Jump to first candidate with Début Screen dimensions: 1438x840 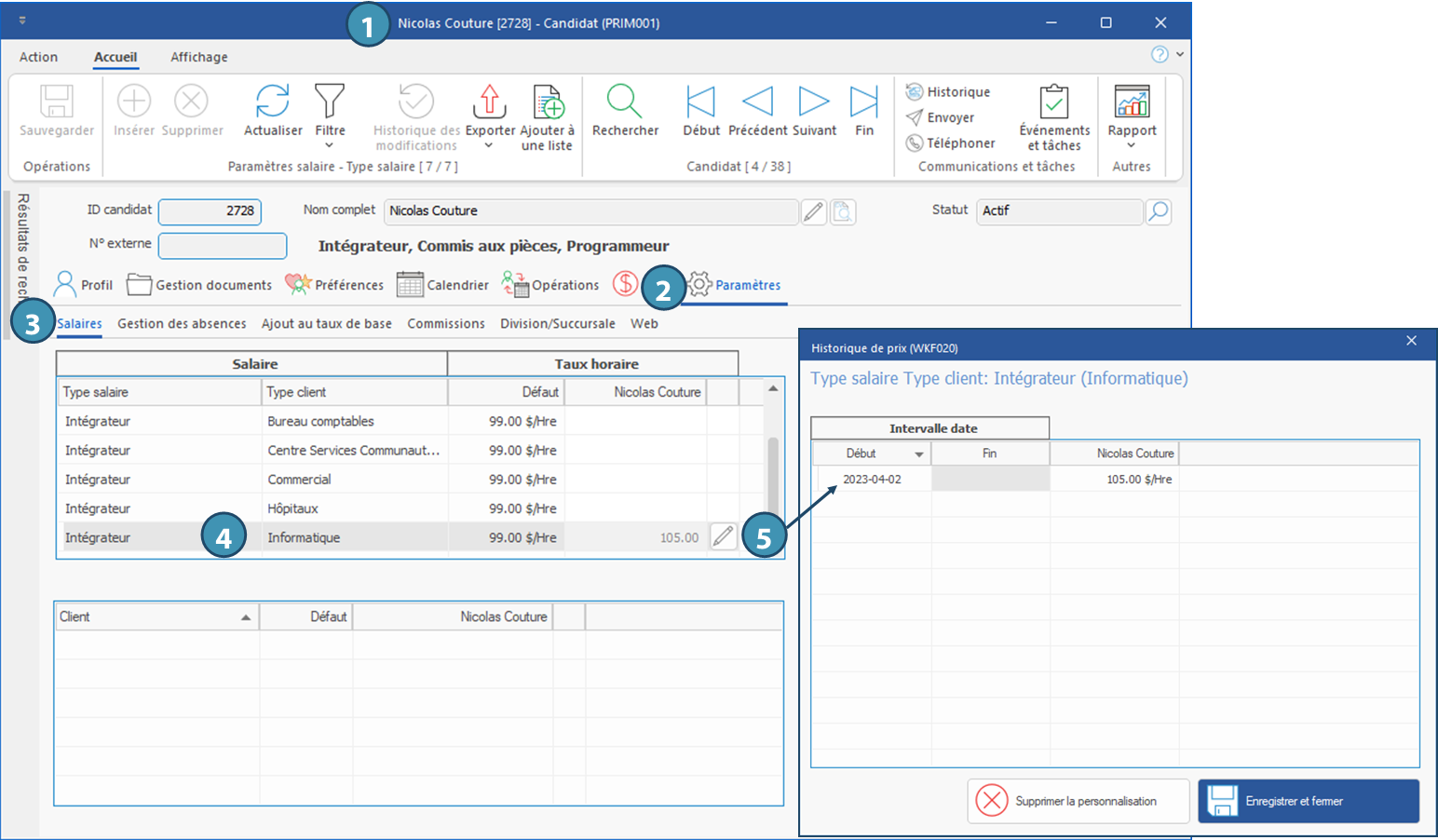pos(700,102)
